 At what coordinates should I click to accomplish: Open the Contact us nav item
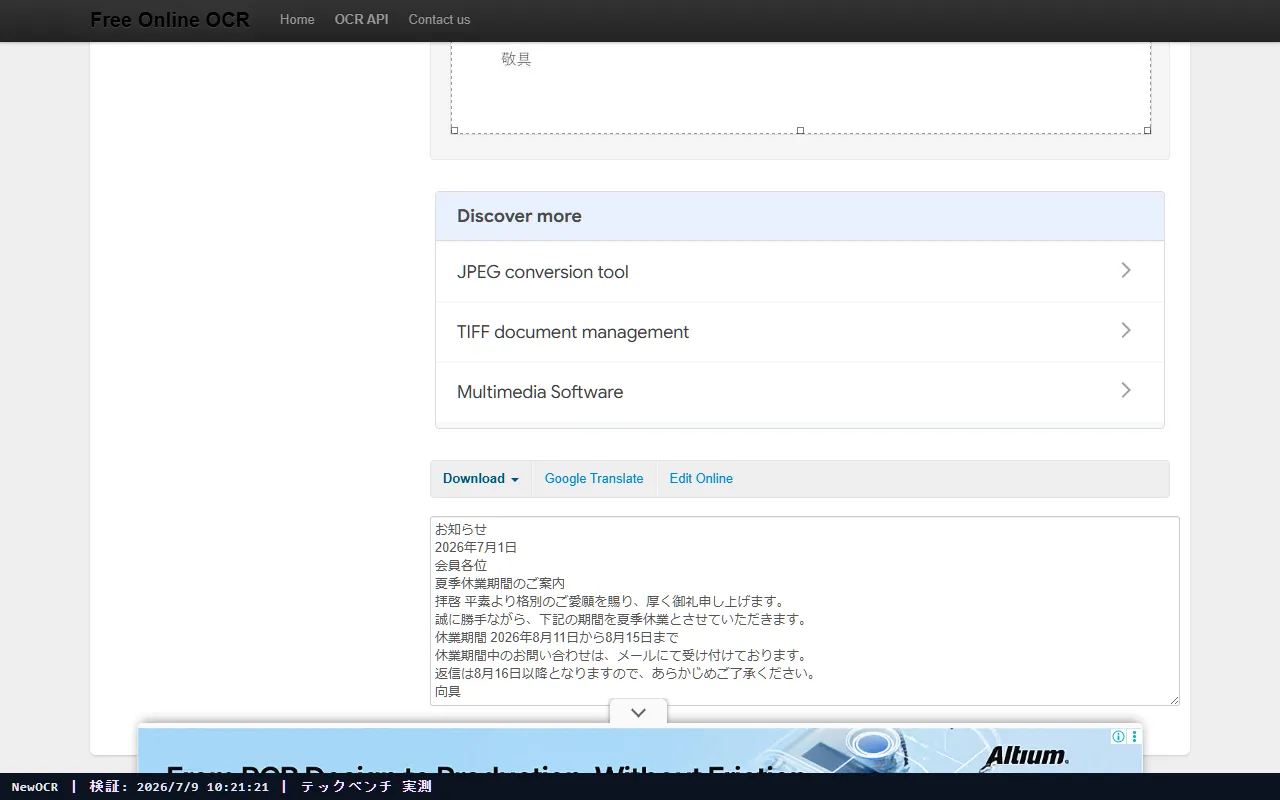[439, 19]
